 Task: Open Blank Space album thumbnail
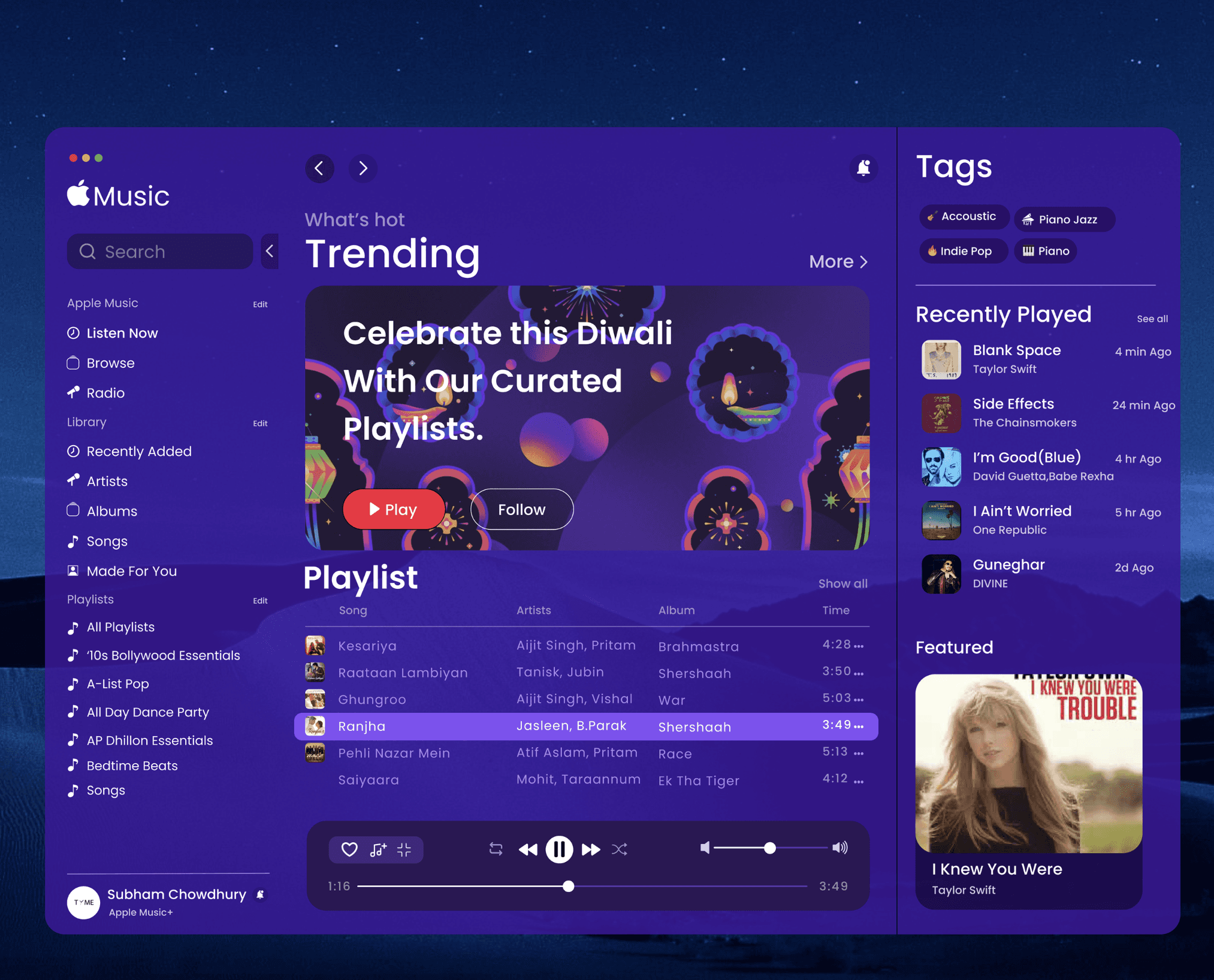[x=941, y=359]
